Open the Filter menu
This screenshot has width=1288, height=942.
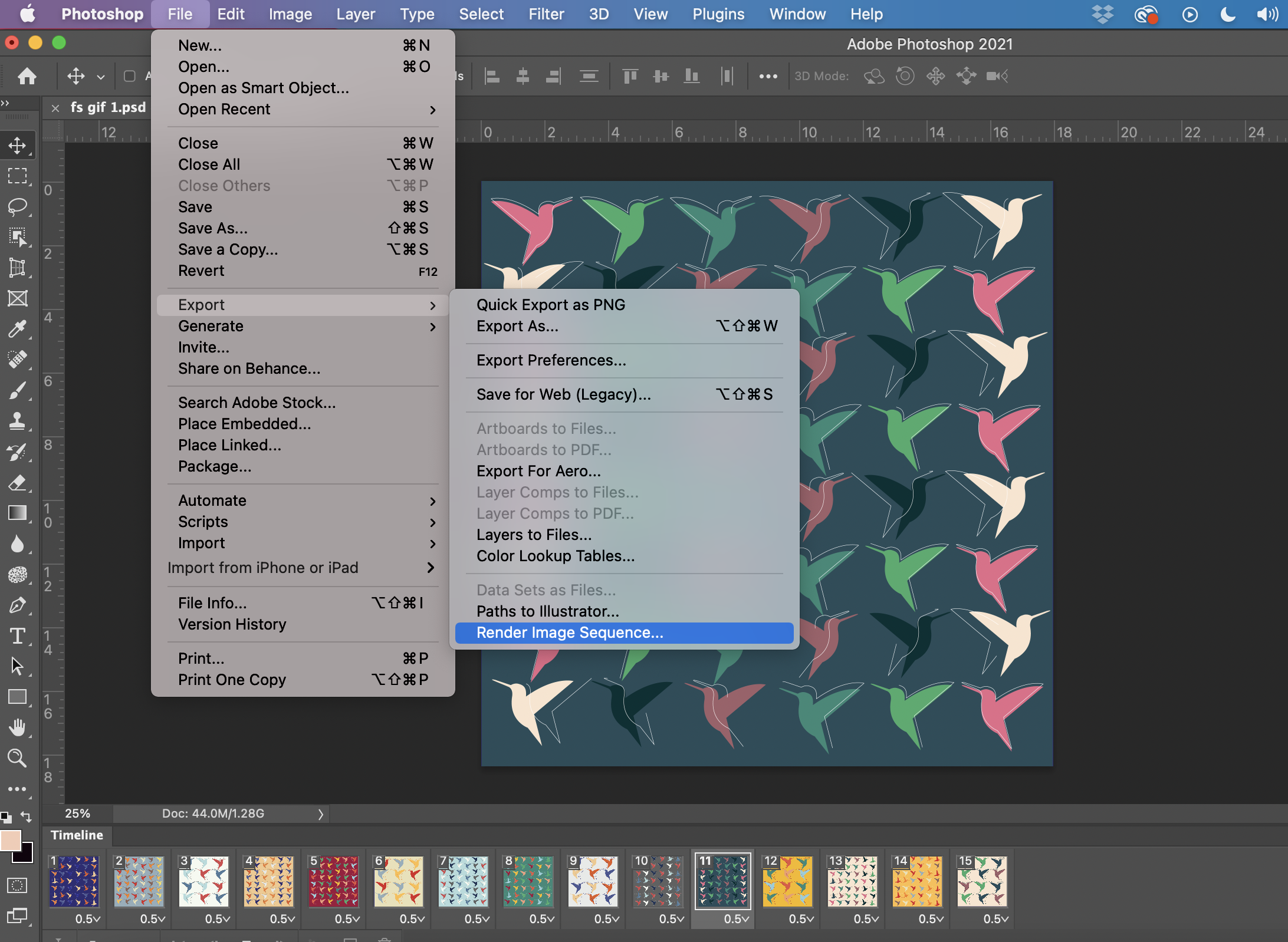[546, 14]
